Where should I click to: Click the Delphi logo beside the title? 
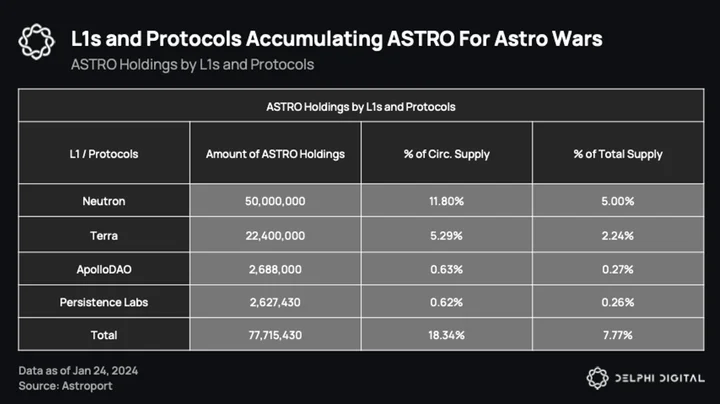point(36,42)
